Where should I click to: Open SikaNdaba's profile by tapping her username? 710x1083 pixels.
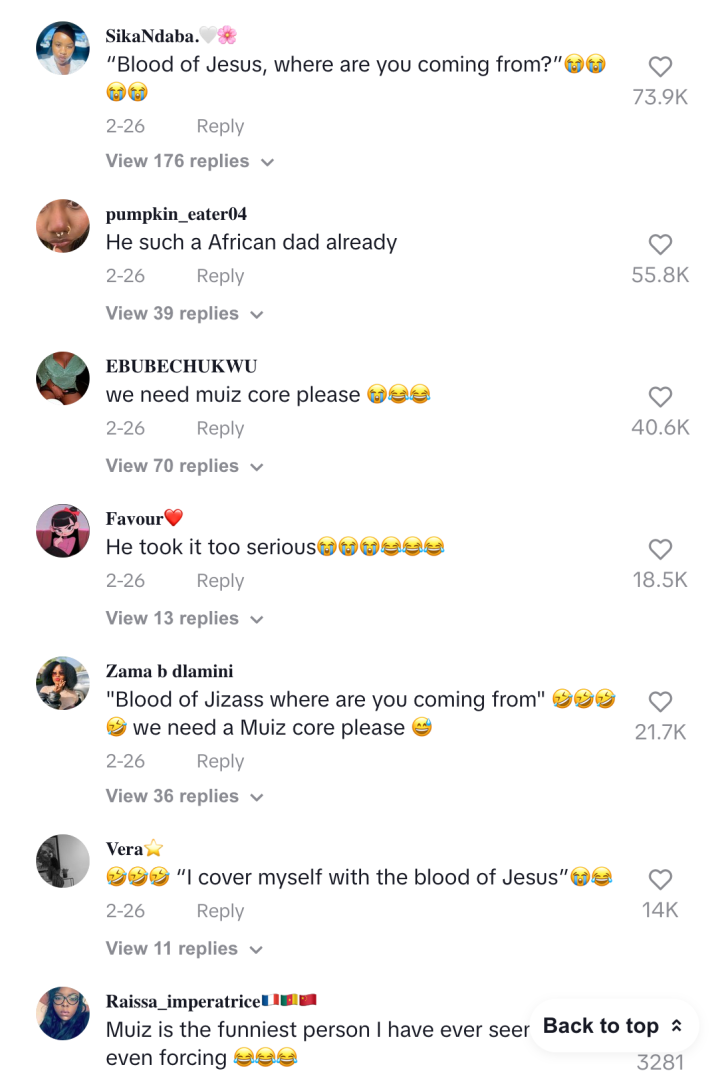pos(155,34)
